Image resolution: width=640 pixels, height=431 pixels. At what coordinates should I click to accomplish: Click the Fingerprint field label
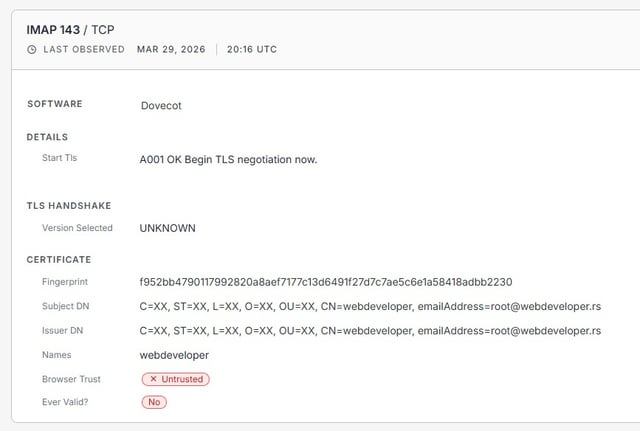click(65, 282)
